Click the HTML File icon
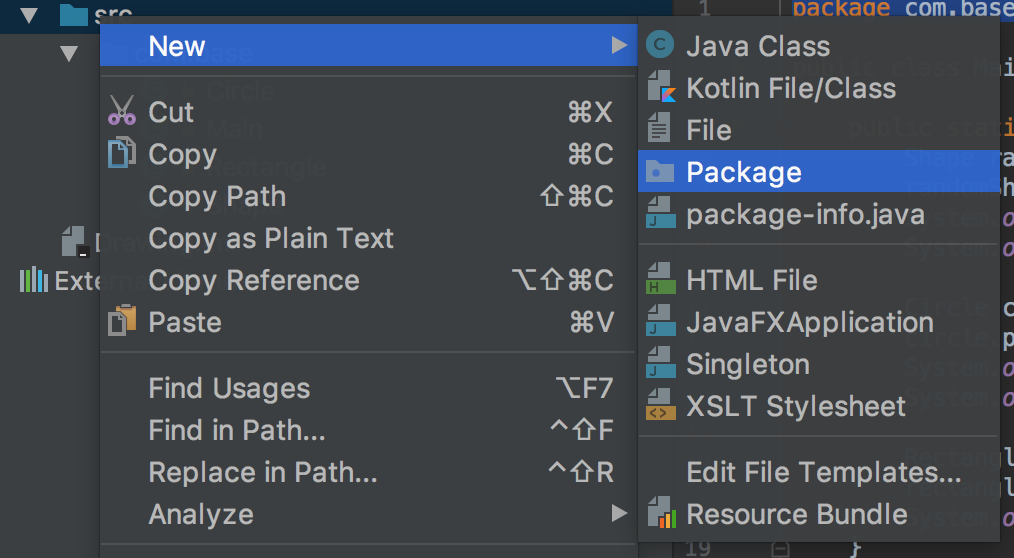1014x558 pixels. pos(659,280)
